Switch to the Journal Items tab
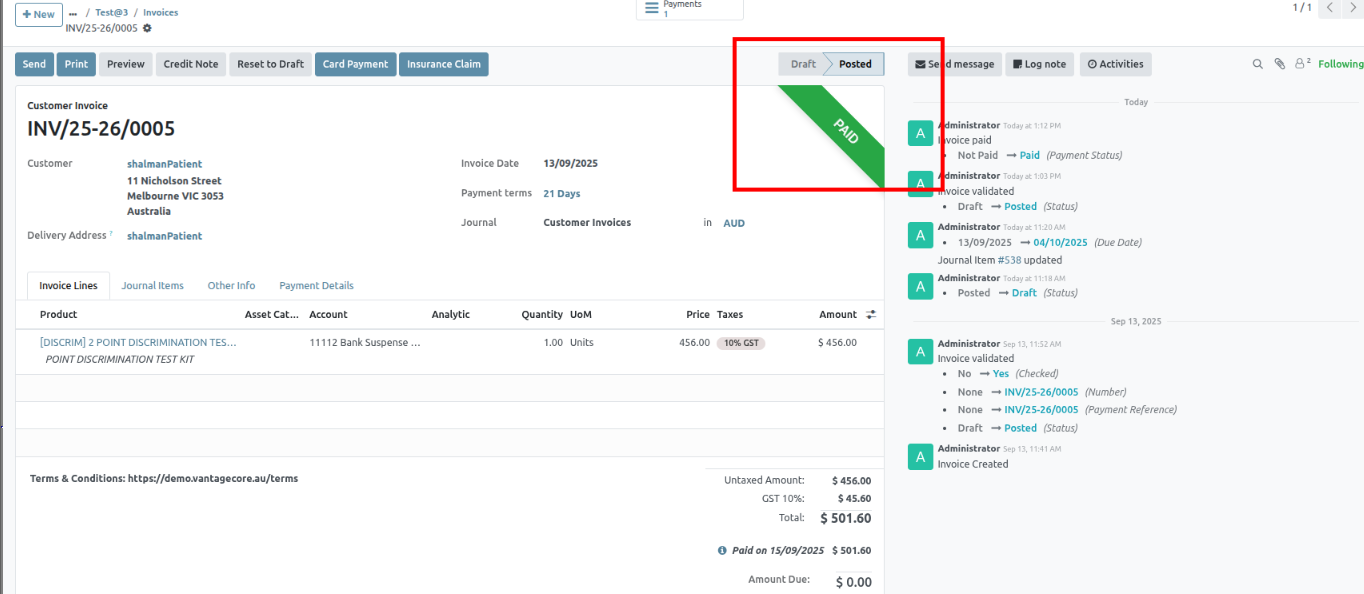The height and width of the screenshot is (594, 1364). pyautogui.click(x=152, y=286)
